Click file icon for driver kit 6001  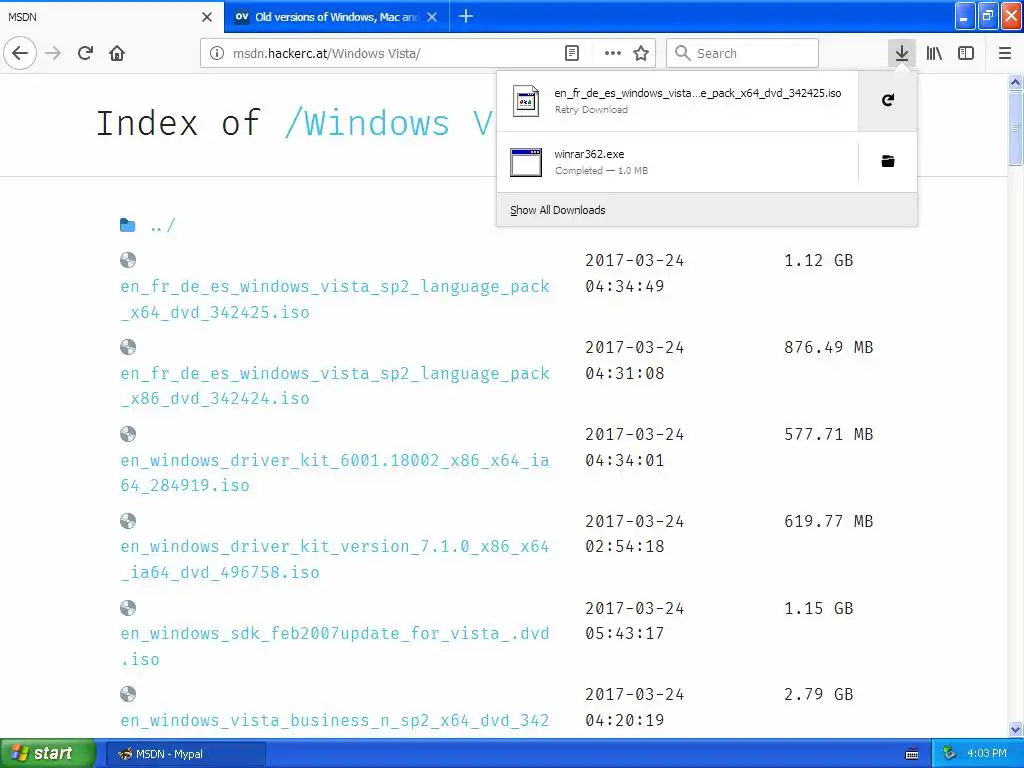coord(128,434)
